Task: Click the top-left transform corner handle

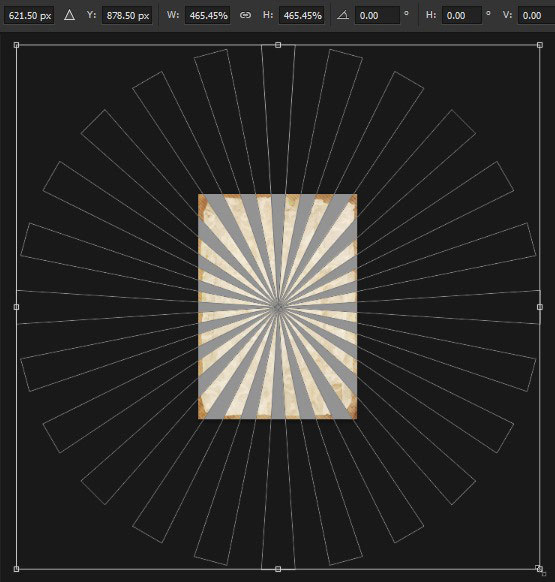Action: tap(16, 45)
